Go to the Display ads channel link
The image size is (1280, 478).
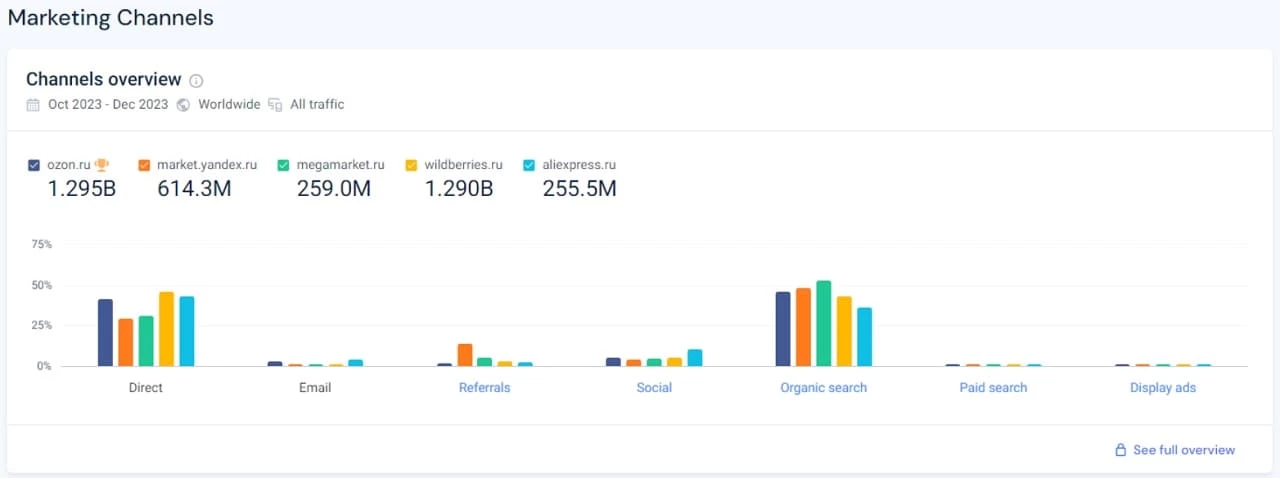1162,387
